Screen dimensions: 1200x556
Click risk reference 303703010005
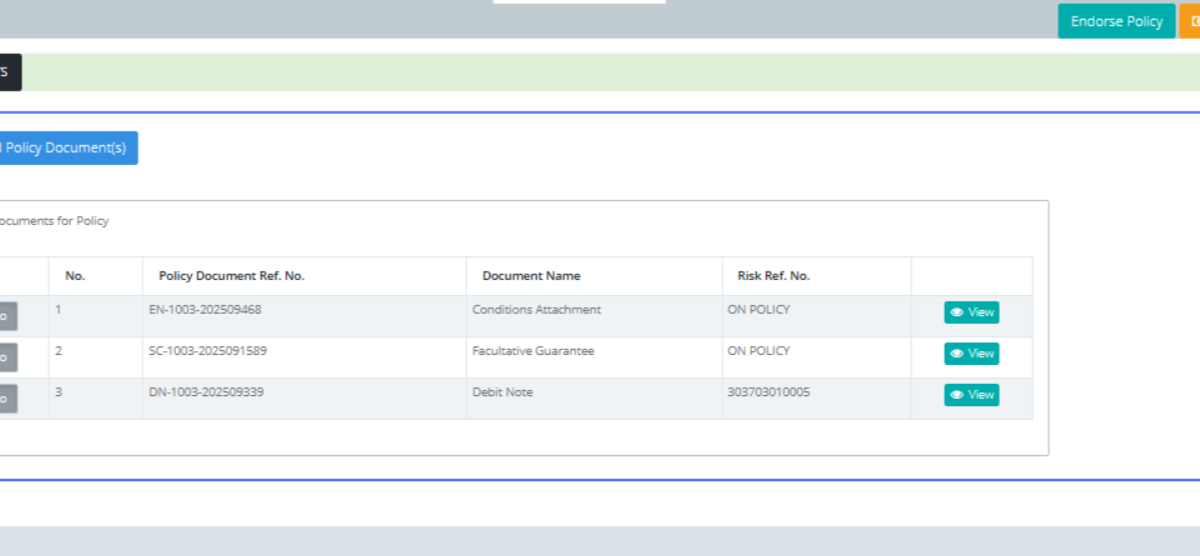[768, 392]
